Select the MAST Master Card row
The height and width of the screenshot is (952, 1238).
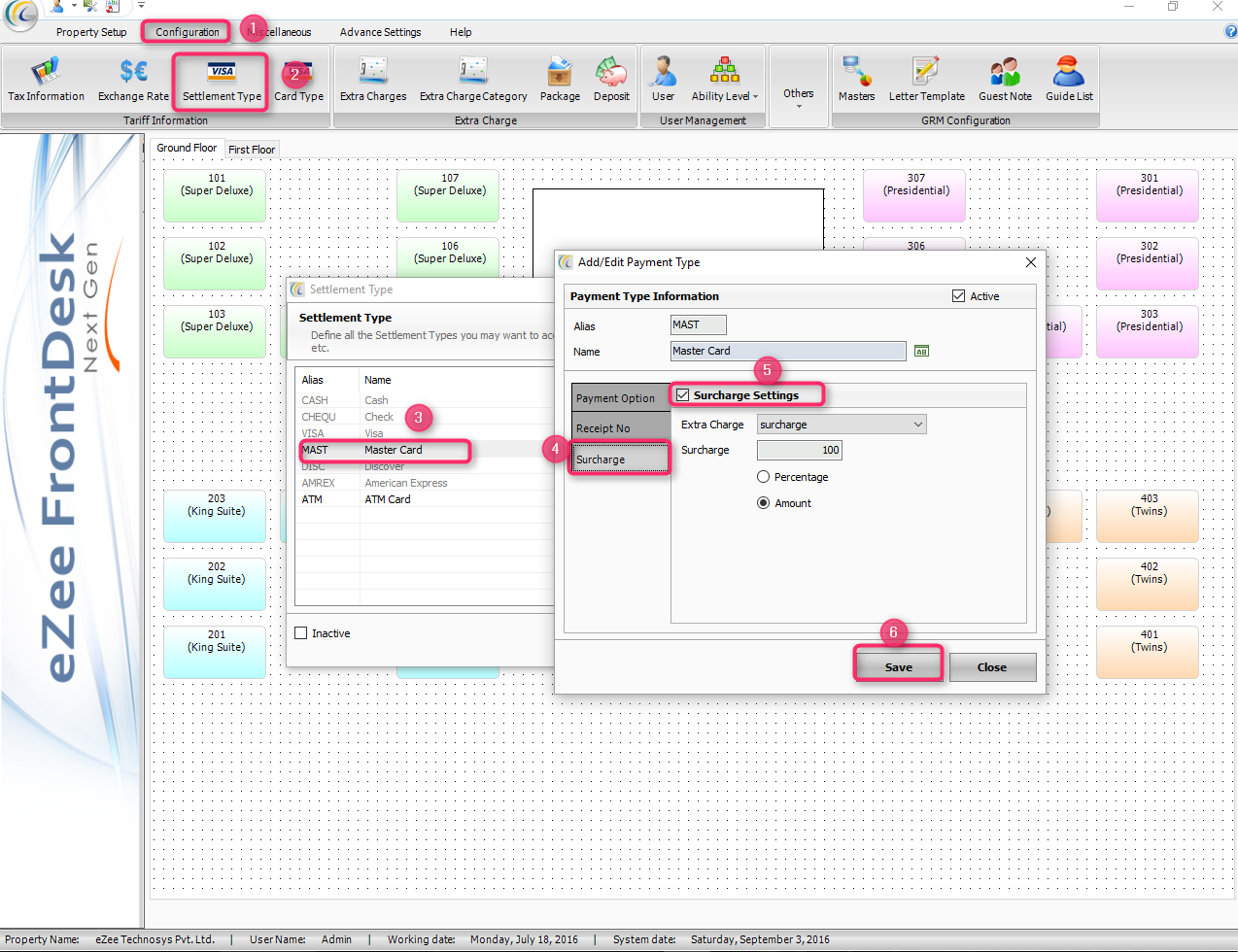[425, 450]
